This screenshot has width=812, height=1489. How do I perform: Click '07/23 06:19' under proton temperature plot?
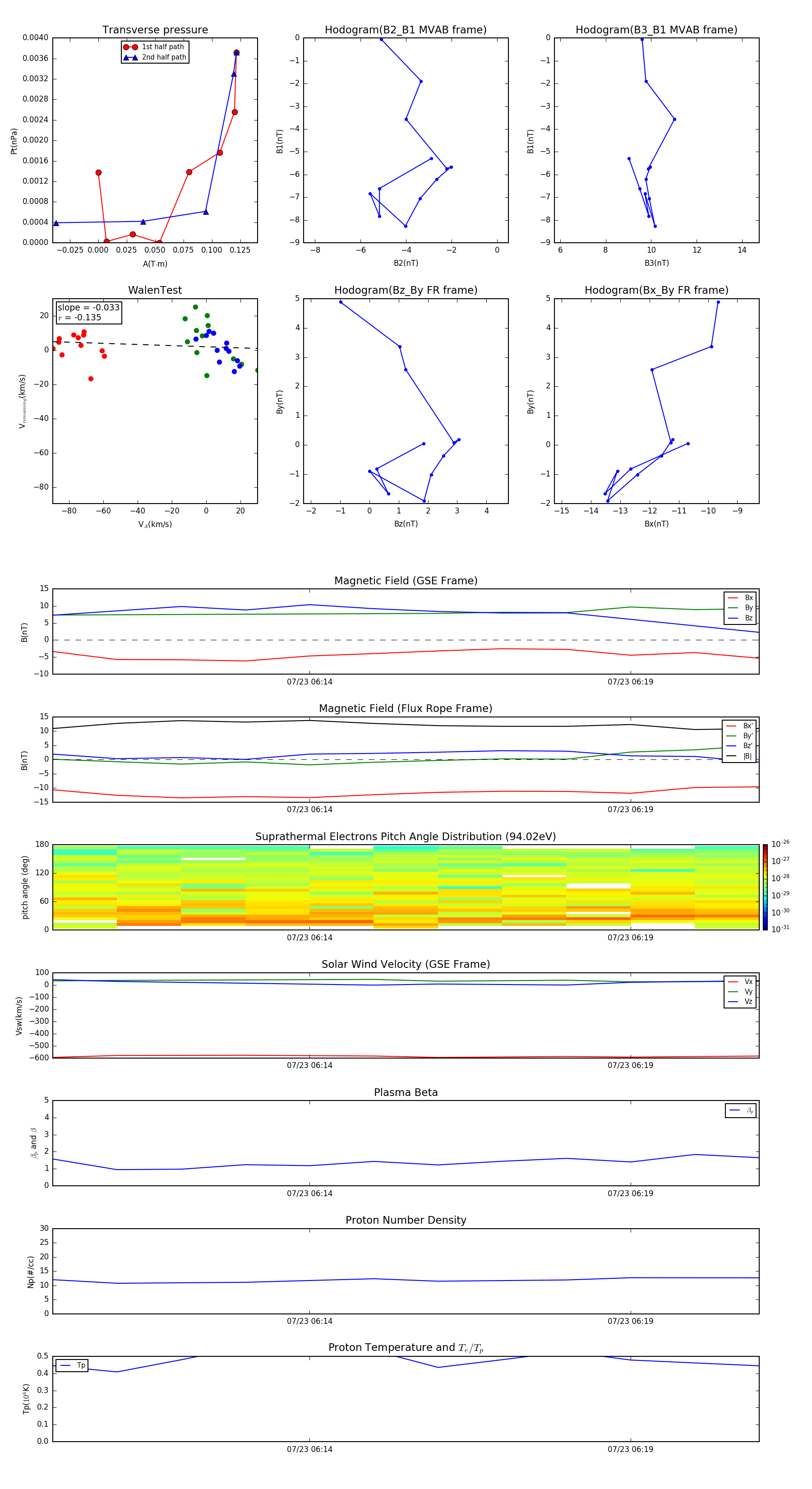pos(631,1449)
